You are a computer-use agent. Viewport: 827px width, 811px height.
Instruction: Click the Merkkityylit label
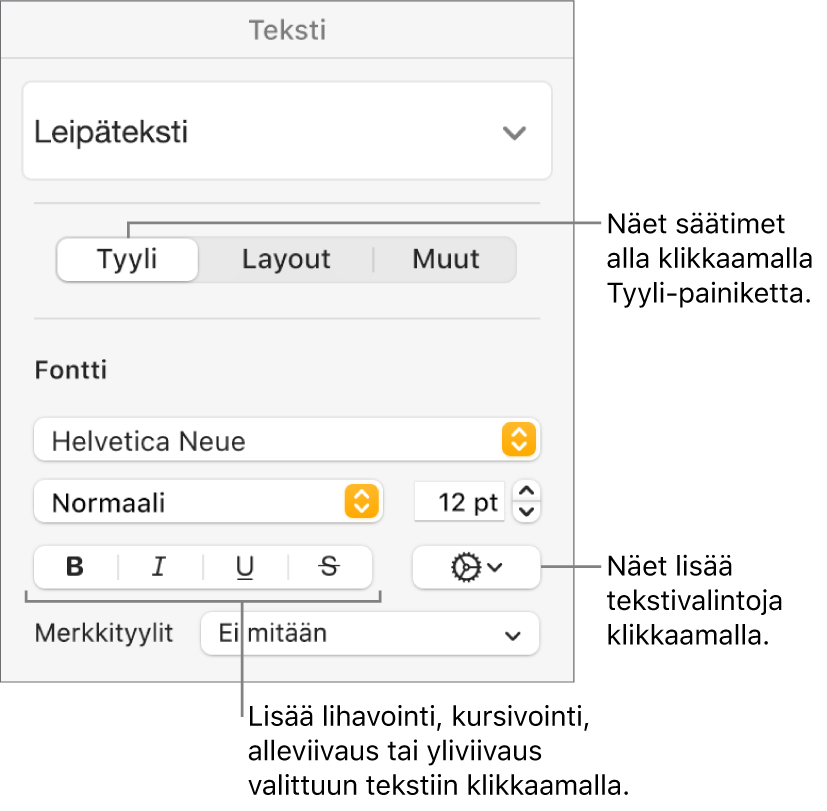(x=104, y=633)
